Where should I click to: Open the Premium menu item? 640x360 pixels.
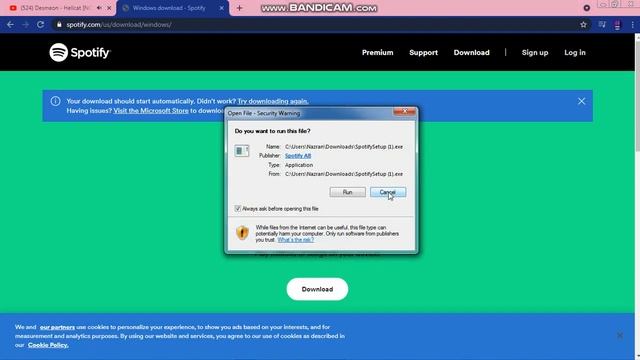tap(378, 52)
